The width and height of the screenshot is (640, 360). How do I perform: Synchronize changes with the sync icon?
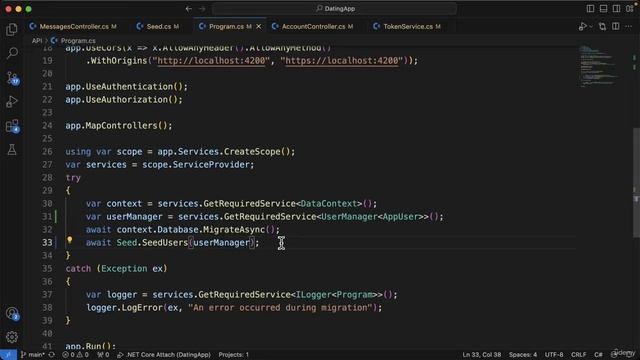point(51,355)
